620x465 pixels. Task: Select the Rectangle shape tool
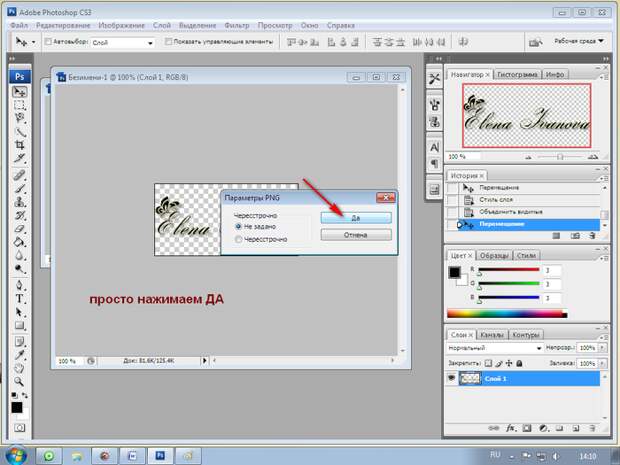19,325
